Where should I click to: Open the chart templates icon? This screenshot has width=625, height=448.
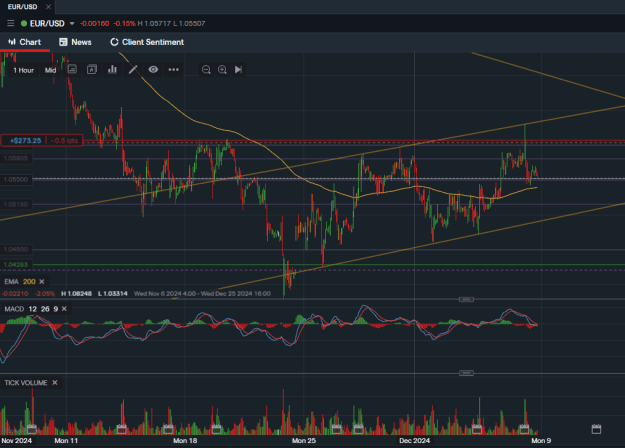tap(72, 69)
